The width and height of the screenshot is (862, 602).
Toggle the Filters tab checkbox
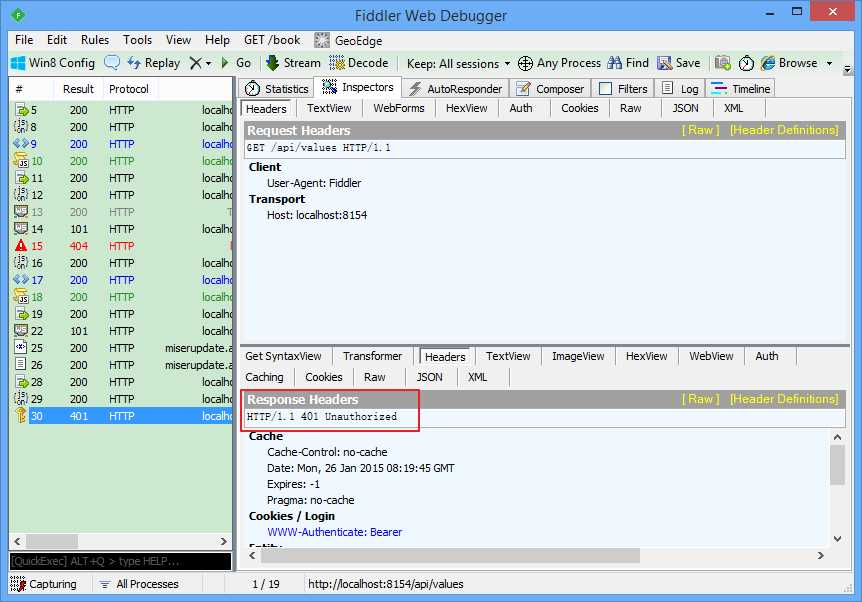point(605,89)
